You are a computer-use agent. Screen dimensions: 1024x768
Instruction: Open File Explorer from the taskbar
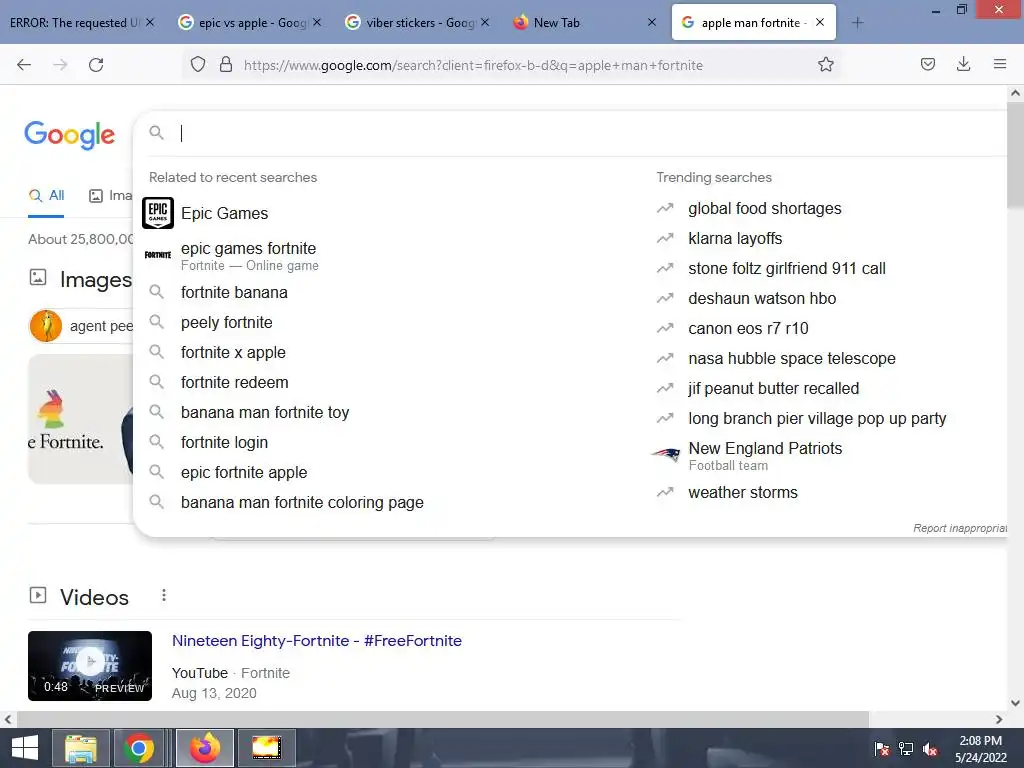click(x=81, y=748)
